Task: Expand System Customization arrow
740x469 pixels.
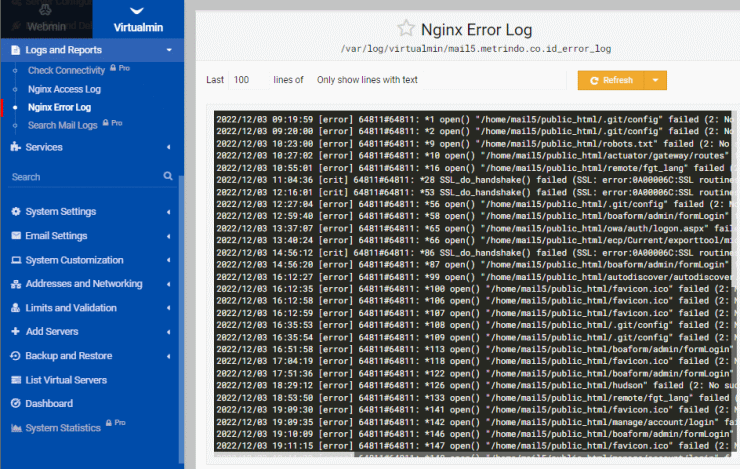Action: pyautogui.click(x=168, y=260)
